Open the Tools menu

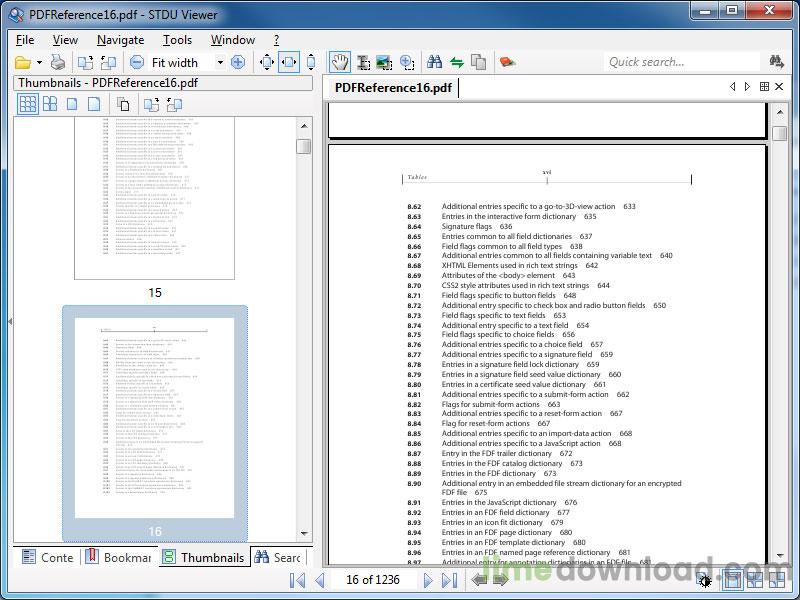pyautogui.click(x=177, y=40)
